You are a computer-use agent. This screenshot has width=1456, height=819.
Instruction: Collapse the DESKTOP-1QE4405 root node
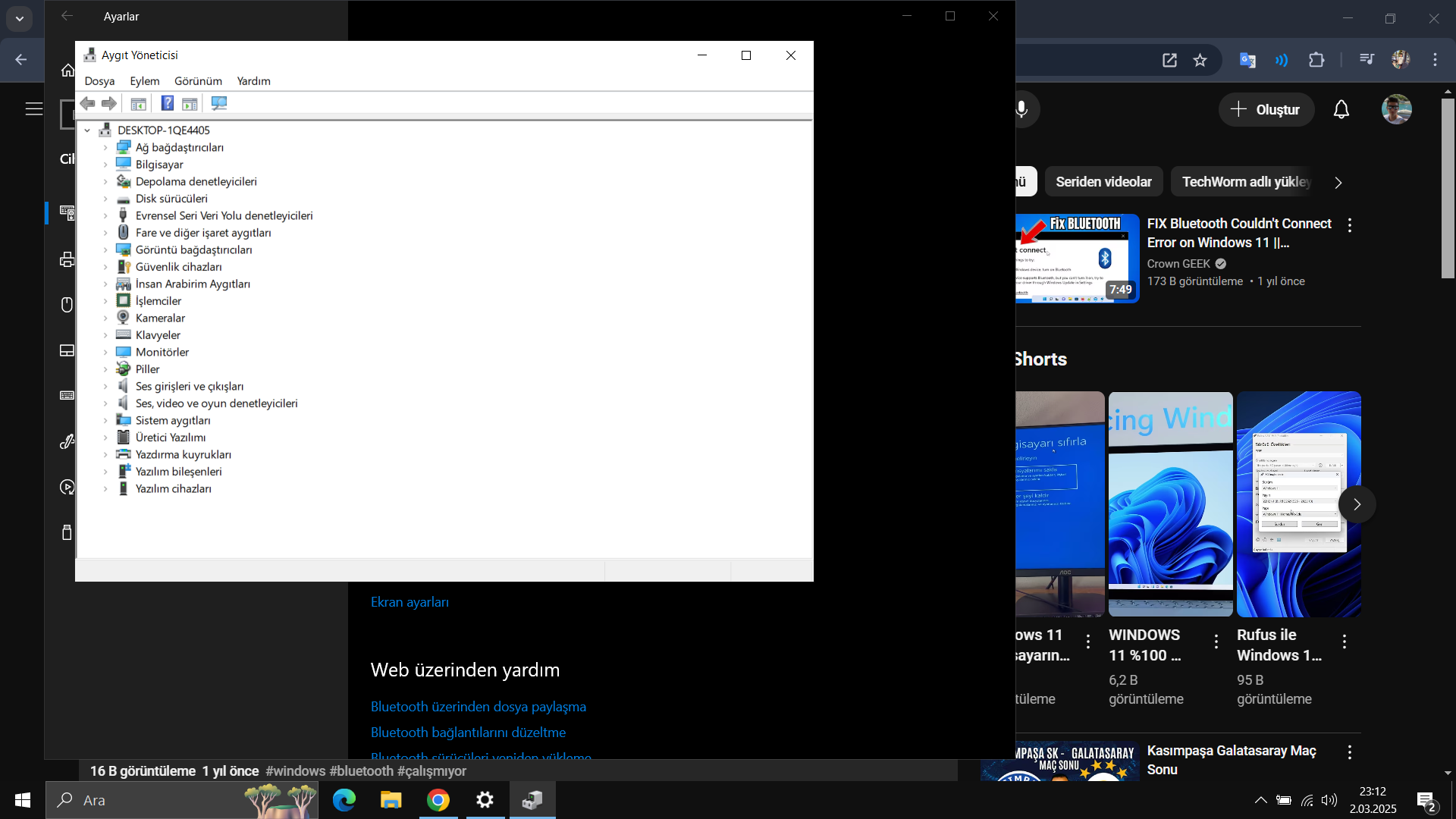(87, 130)
